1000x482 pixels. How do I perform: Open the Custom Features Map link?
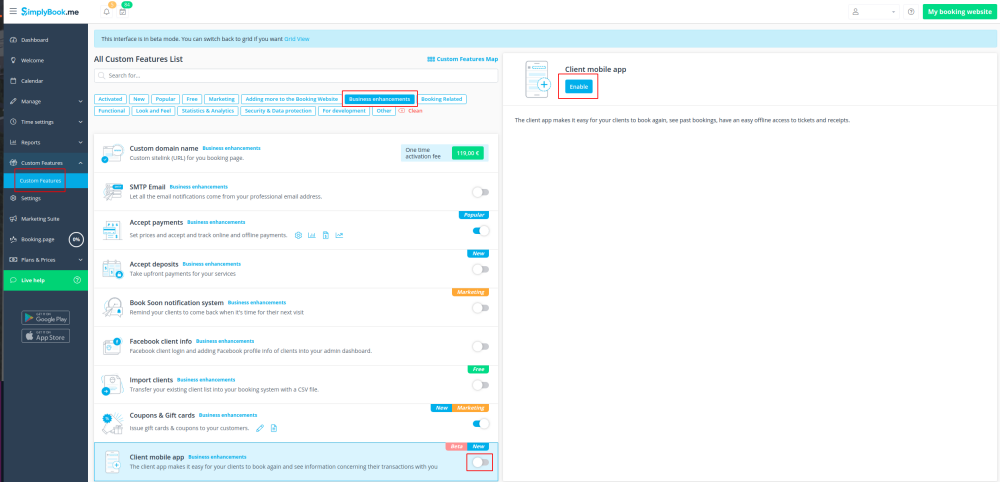click(462, 59)
